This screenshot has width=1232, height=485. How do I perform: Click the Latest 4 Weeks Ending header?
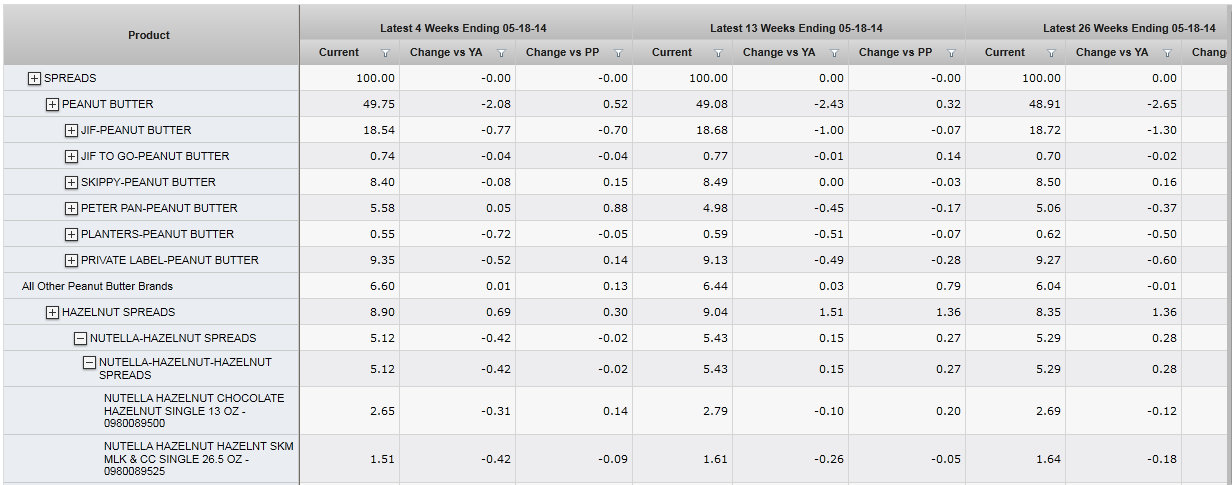coord(465,28)
